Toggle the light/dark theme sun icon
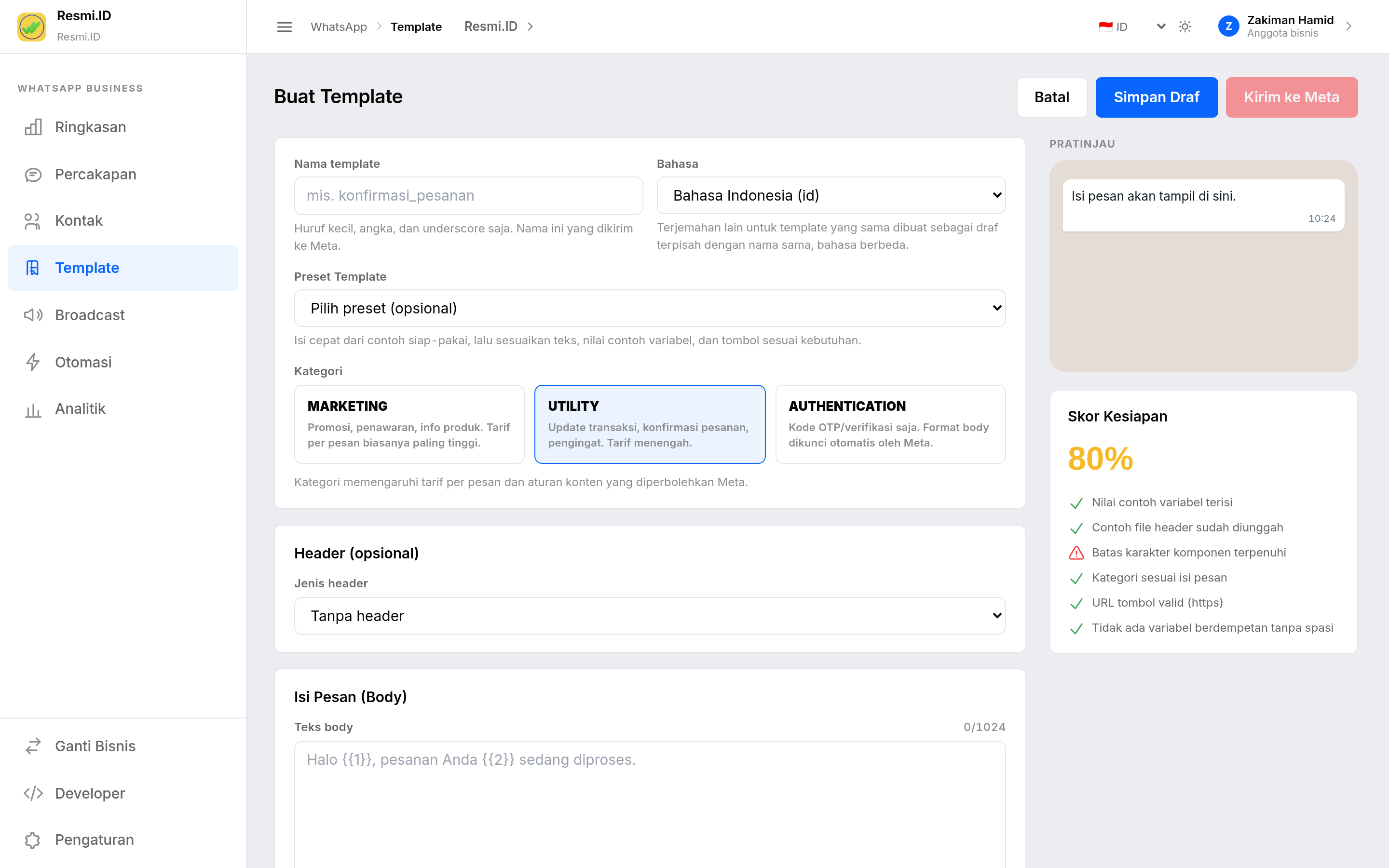Image resolution: width=1389 pixels, height=868 pixels. coord(1185,27)
